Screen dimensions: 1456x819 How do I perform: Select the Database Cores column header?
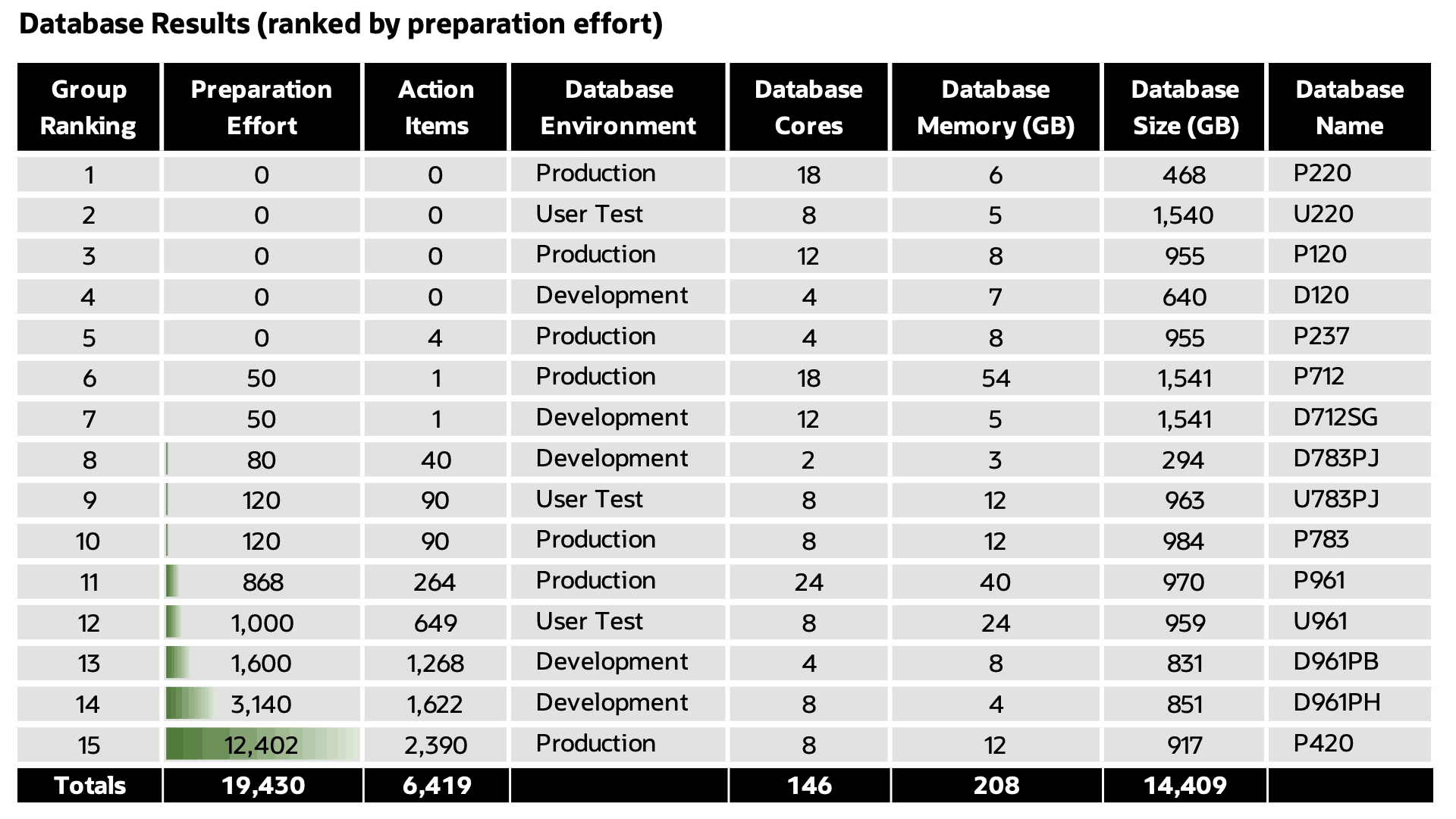[808, 107]
